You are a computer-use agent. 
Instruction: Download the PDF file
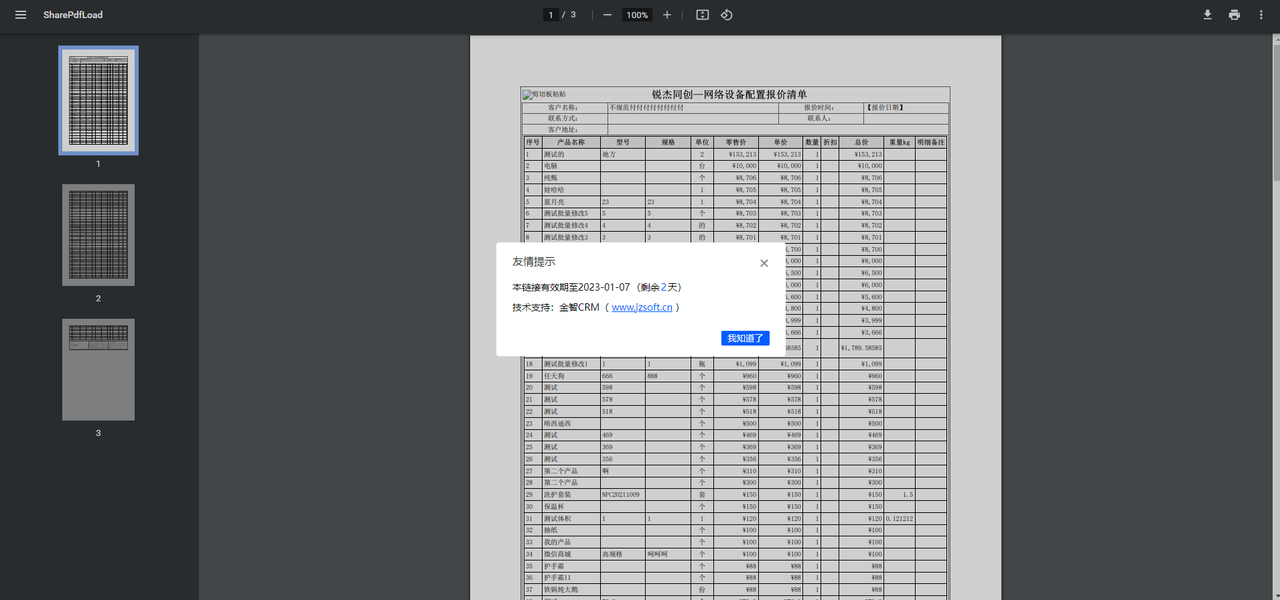click(1207, 15)
